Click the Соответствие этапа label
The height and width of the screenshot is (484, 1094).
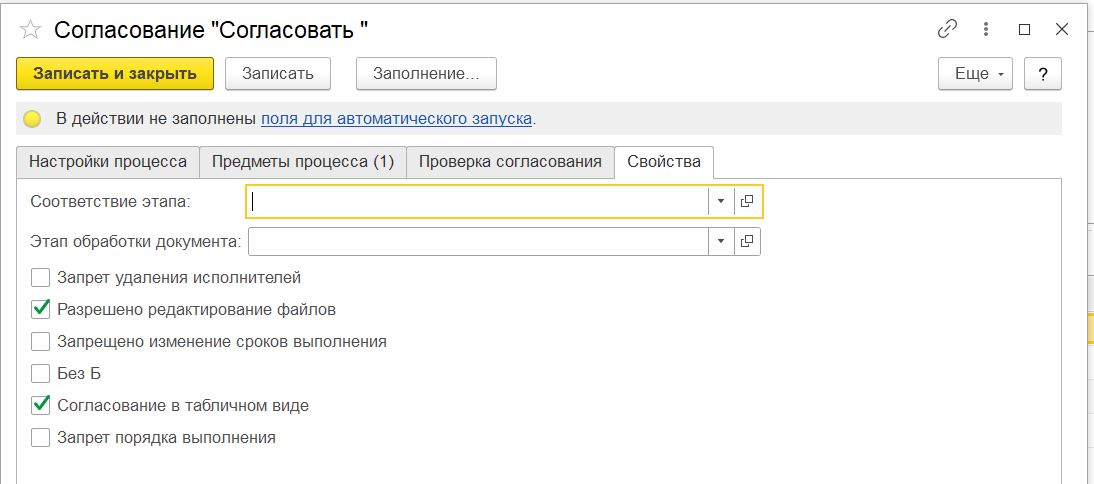pyautogui.click(x=110, y=202)
